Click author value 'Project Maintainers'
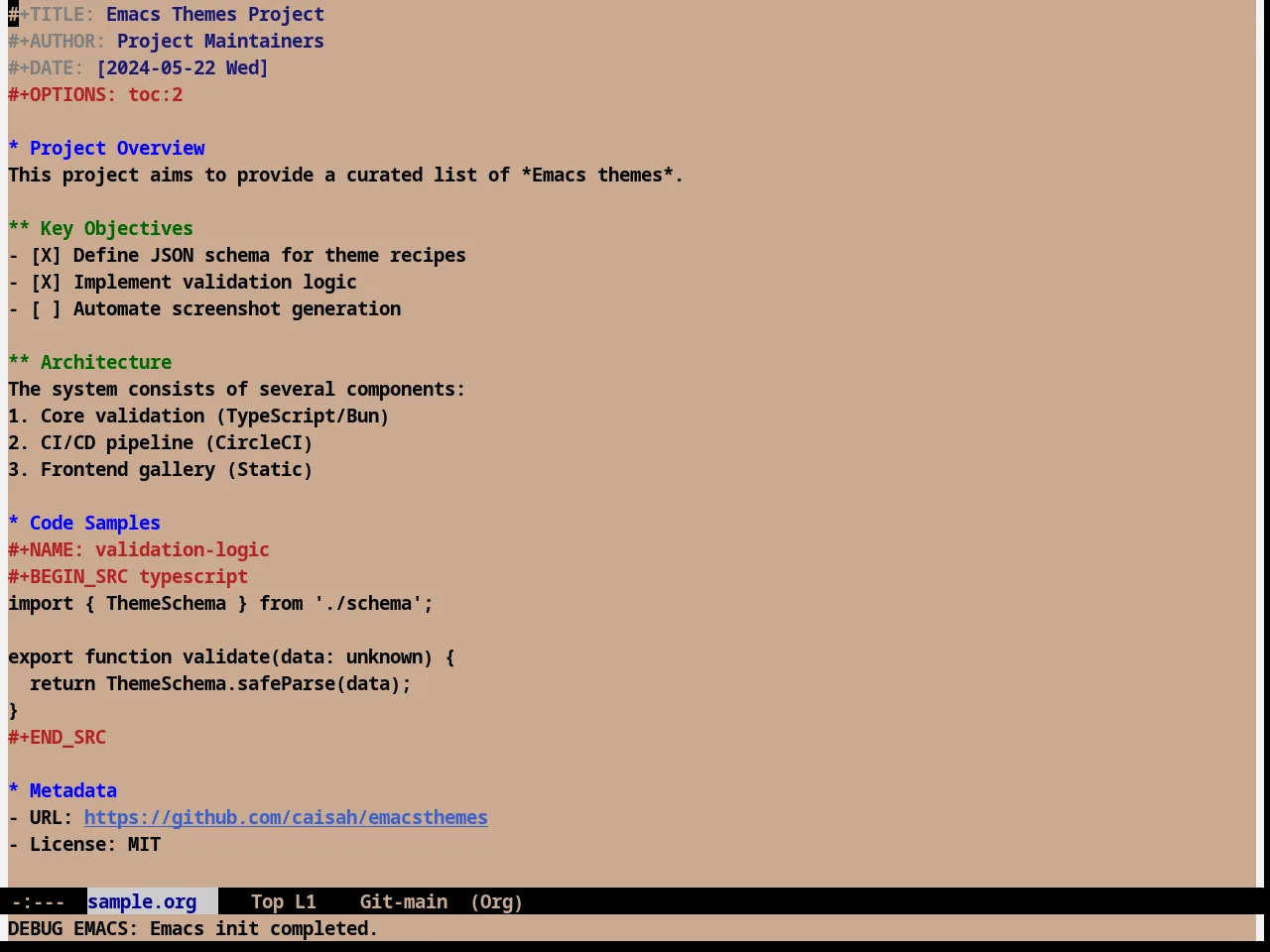This screenshot has width=1270, height=952. tap(220, 42)
